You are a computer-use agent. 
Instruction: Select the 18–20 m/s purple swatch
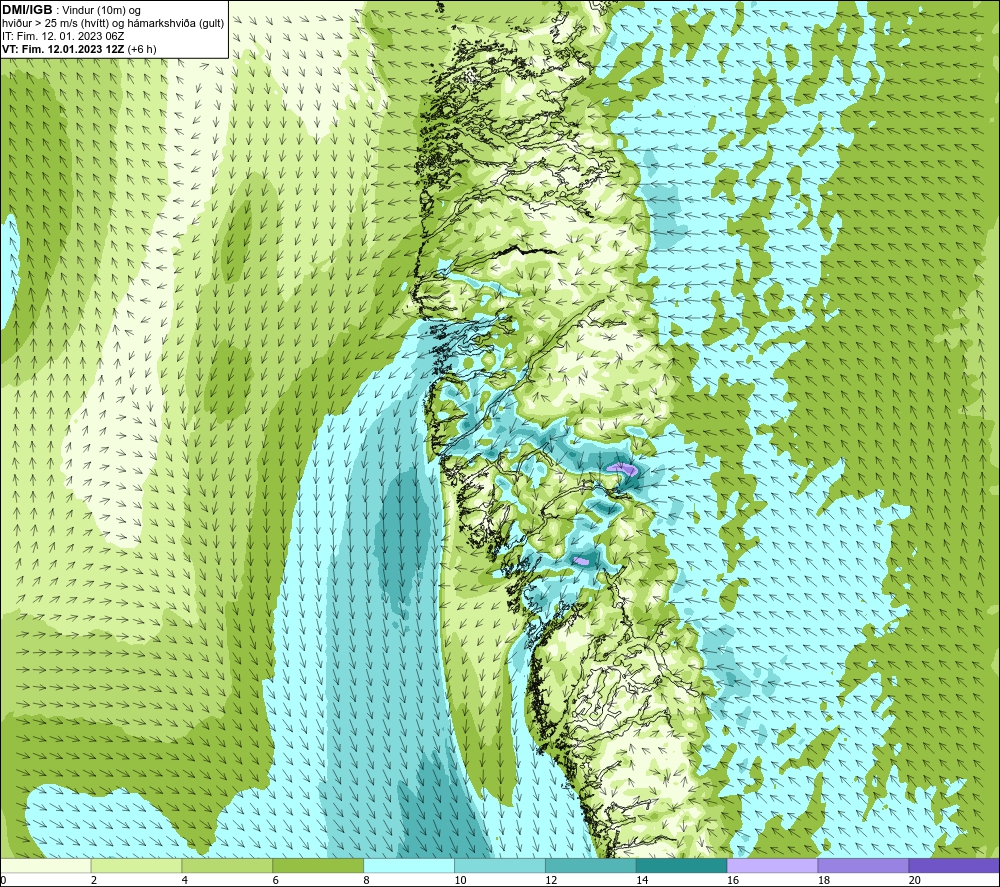863,865
